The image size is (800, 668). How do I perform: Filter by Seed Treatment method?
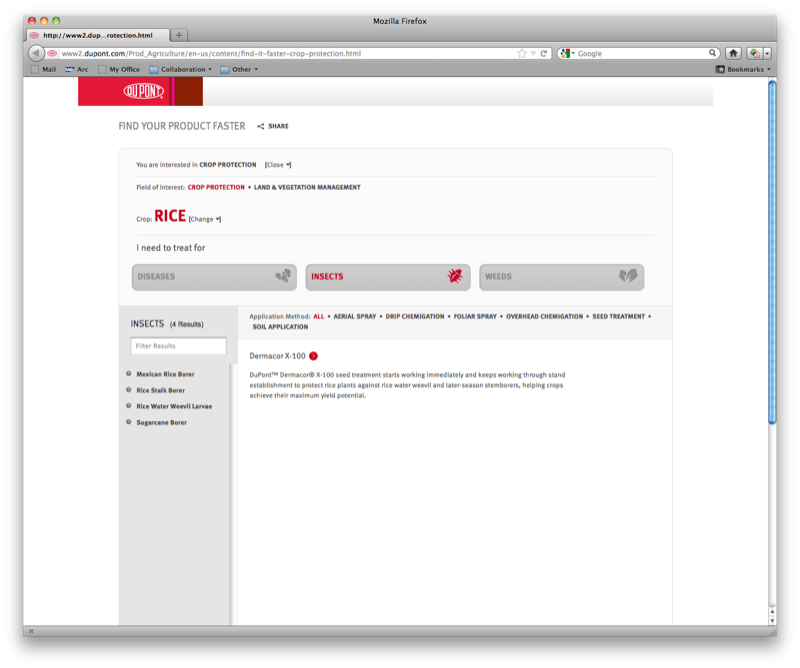(x=618, y=317)
